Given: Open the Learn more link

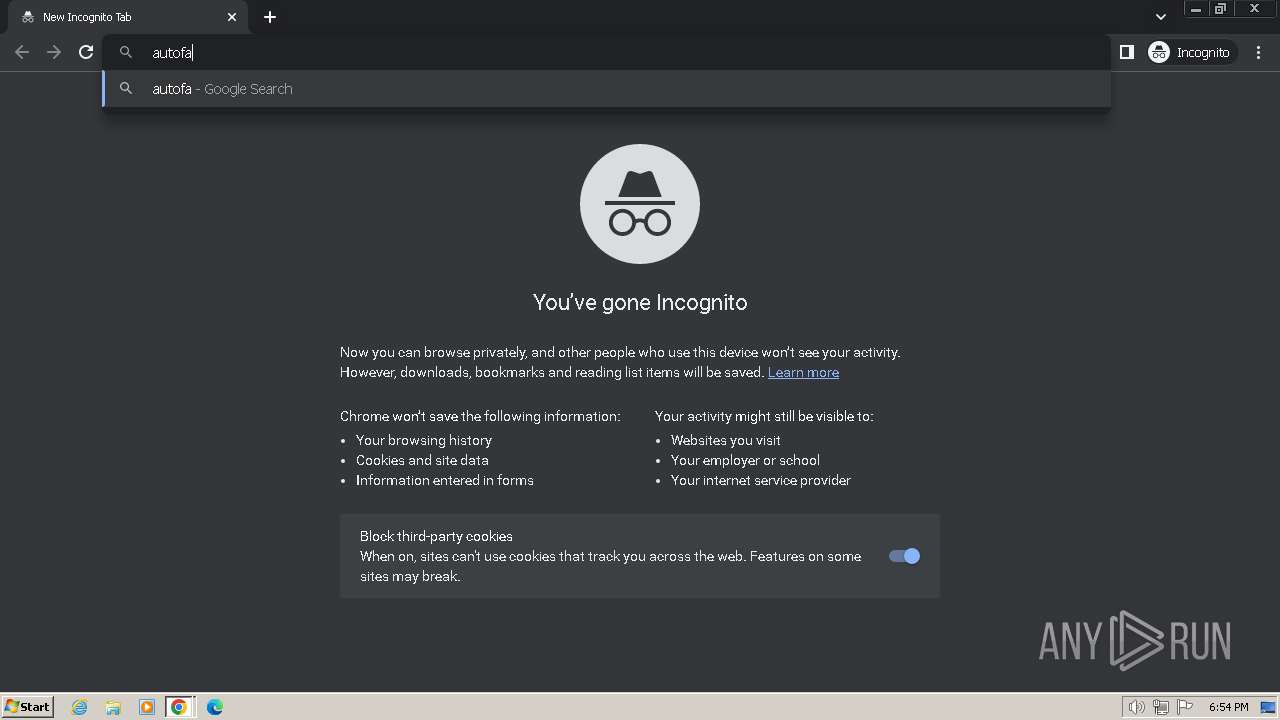Looking at the screenshot, I should coord(803,372).
